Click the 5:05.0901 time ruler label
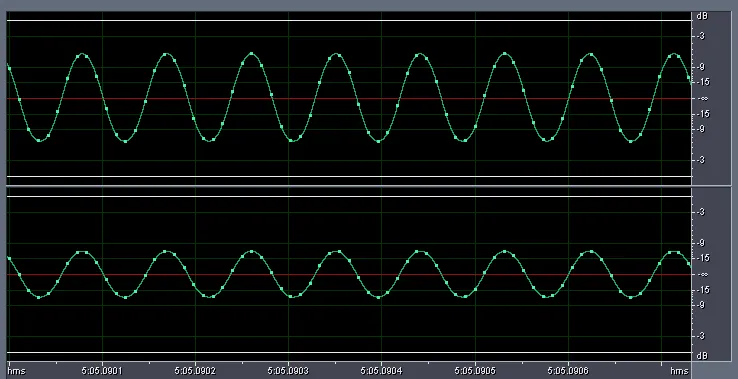This screenshot has width=738, height=379. point(102,371)
